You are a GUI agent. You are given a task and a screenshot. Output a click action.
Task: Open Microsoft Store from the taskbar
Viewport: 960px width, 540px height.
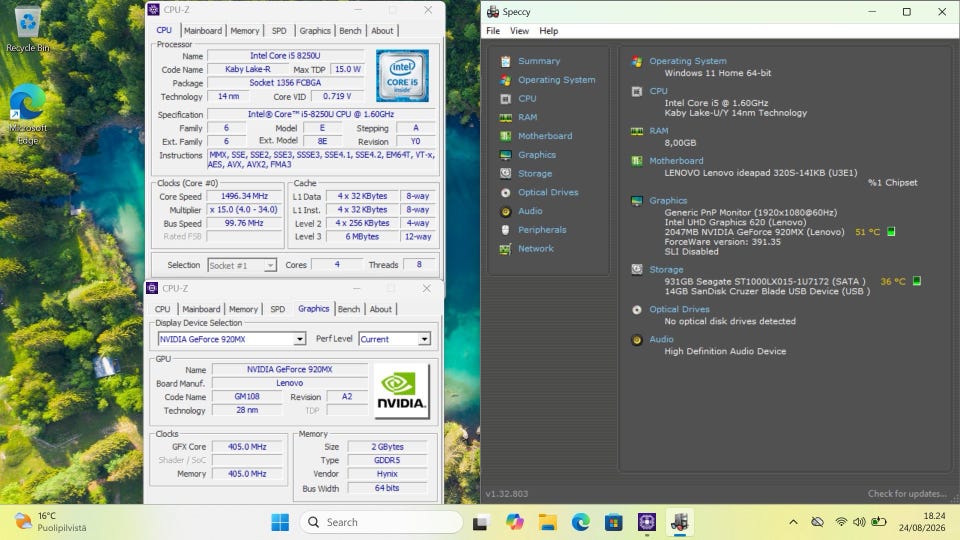[x=613, y=522]
